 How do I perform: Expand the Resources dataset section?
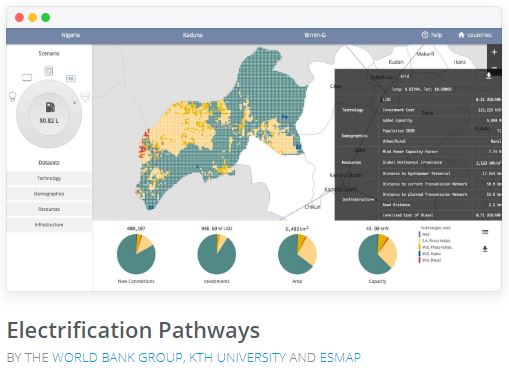click(x=49, y=209)
